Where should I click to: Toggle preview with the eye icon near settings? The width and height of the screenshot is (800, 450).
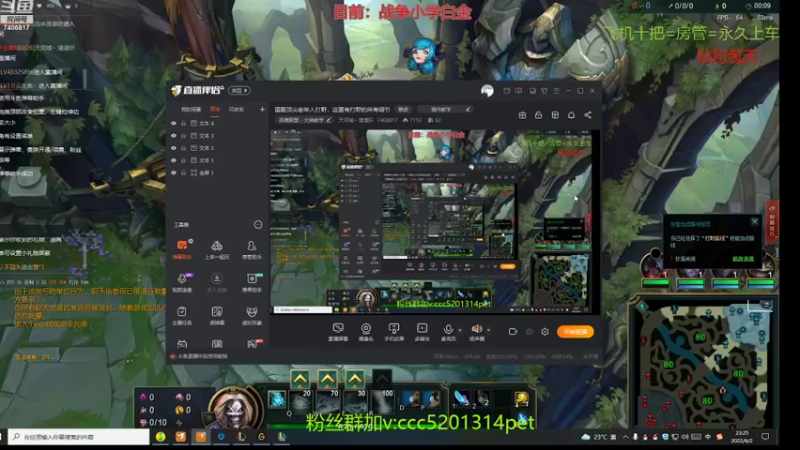pos(529,332)
